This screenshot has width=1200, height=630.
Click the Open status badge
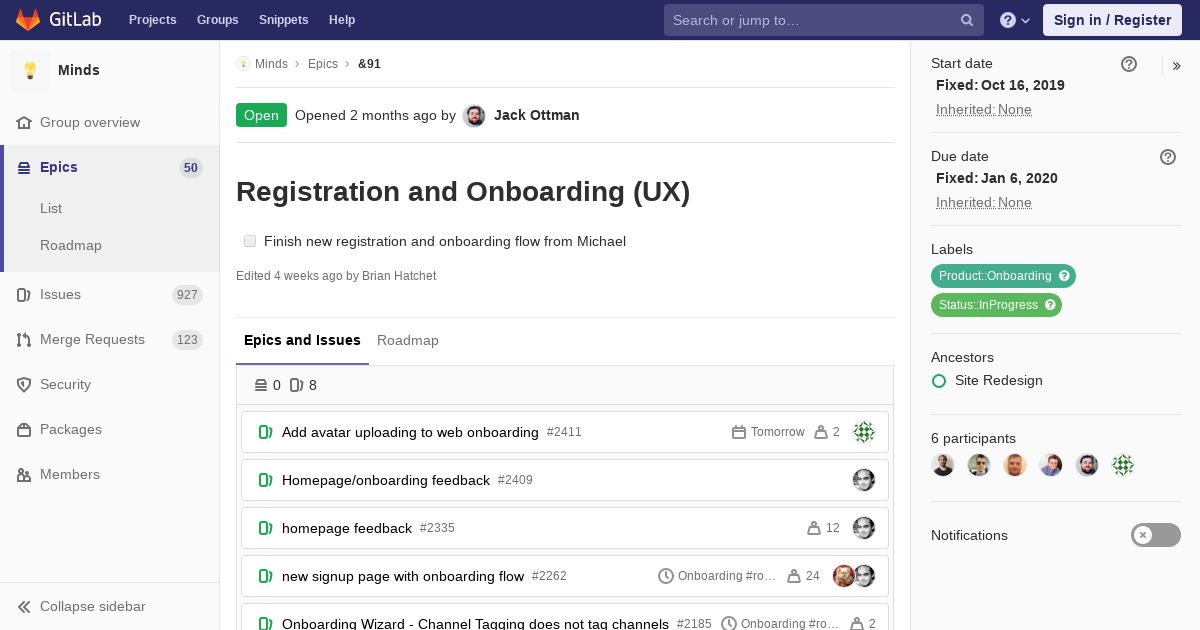coord(261,115)
